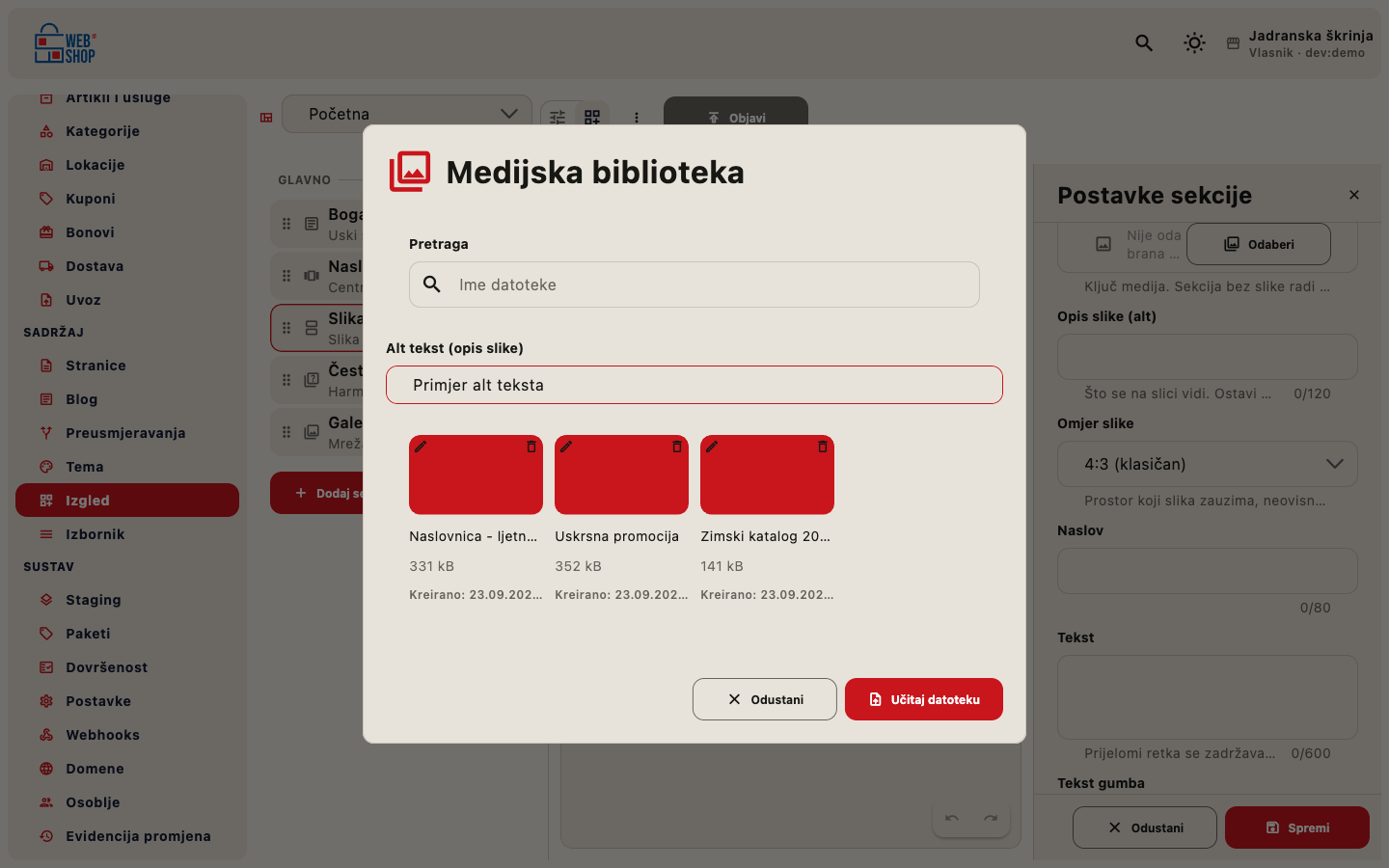Open Domene in the sidebar
The width and height of the screenshot is (1389, 868).
point(127,769)
